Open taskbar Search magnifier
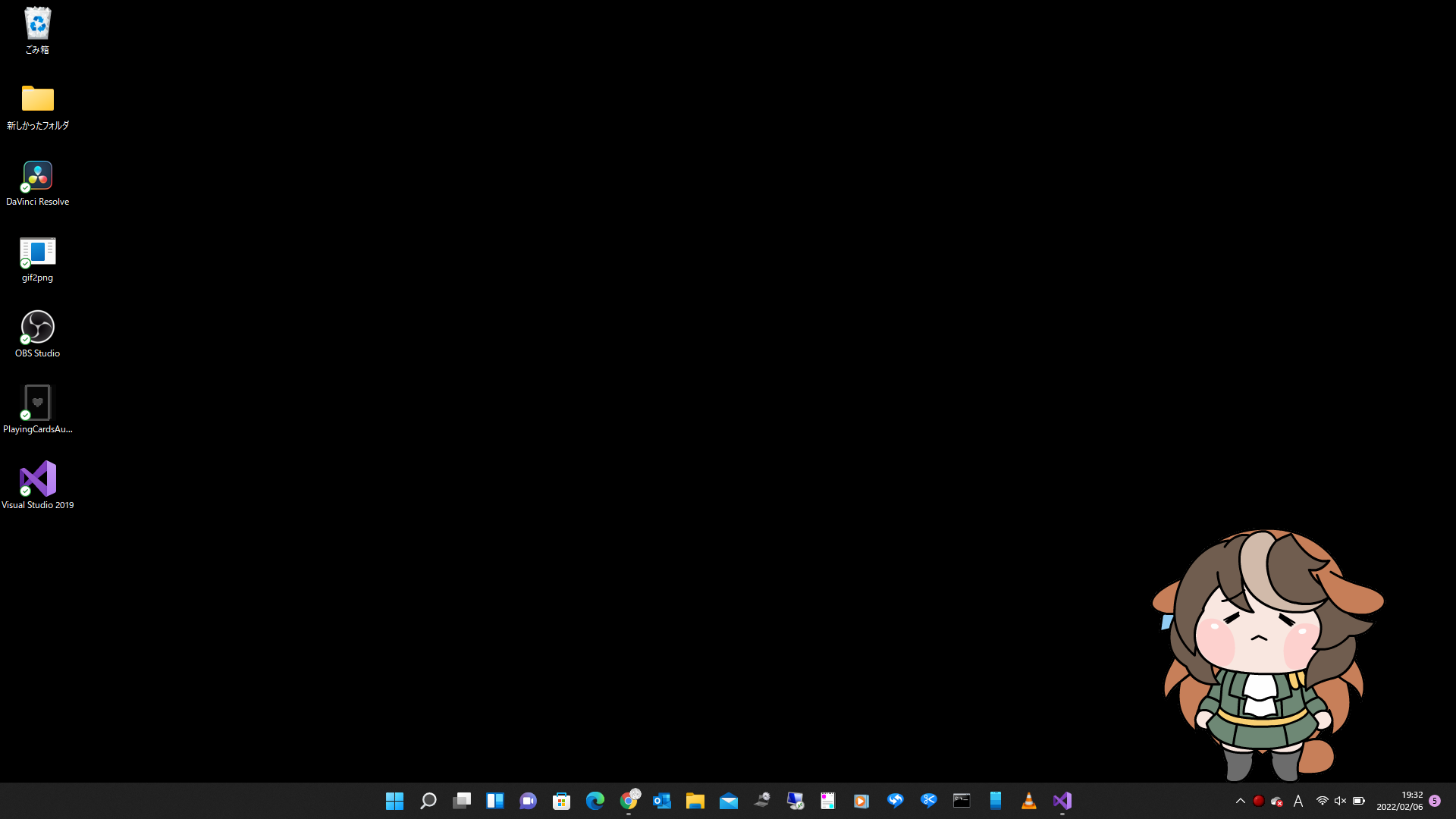 click(x=428, y=801)
